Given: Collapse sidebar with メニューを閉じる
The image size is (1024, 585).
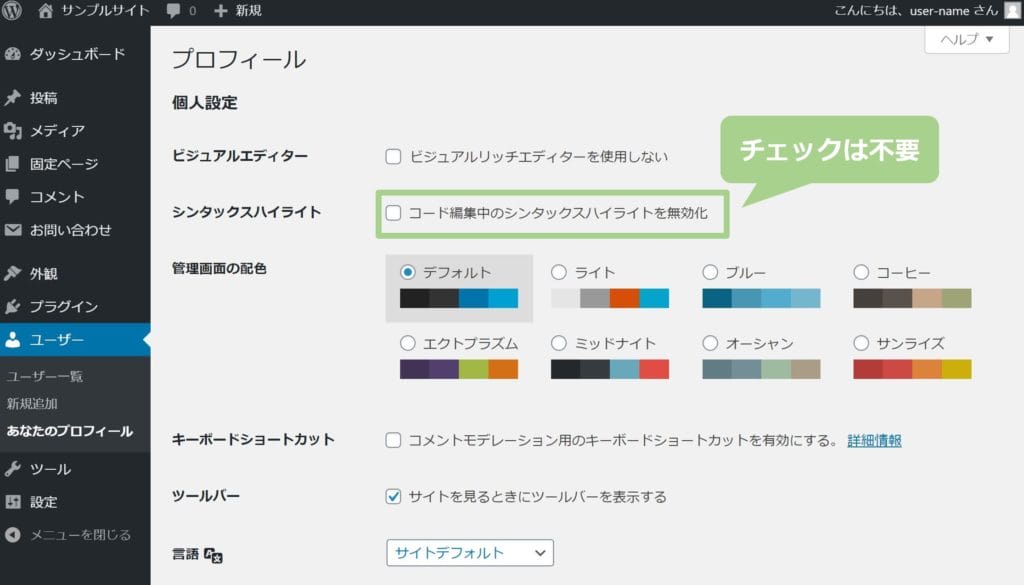Looking at the screenshot, I should pyautogui.click(x=68, y=535).
